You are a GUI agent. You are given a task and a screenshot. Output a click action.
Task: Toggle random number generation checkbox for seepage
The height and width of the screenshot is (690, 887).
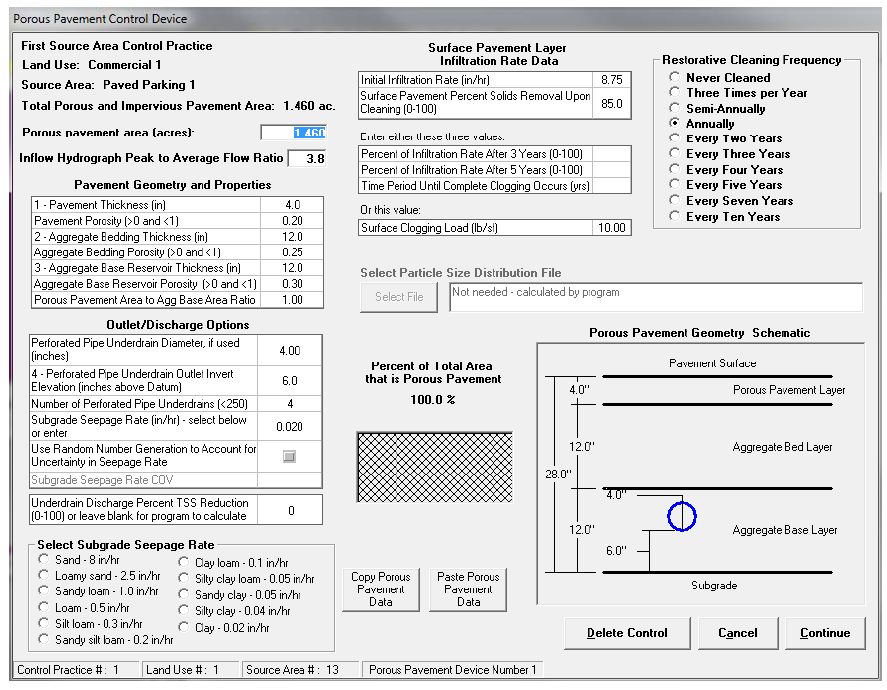pos(289,456)
